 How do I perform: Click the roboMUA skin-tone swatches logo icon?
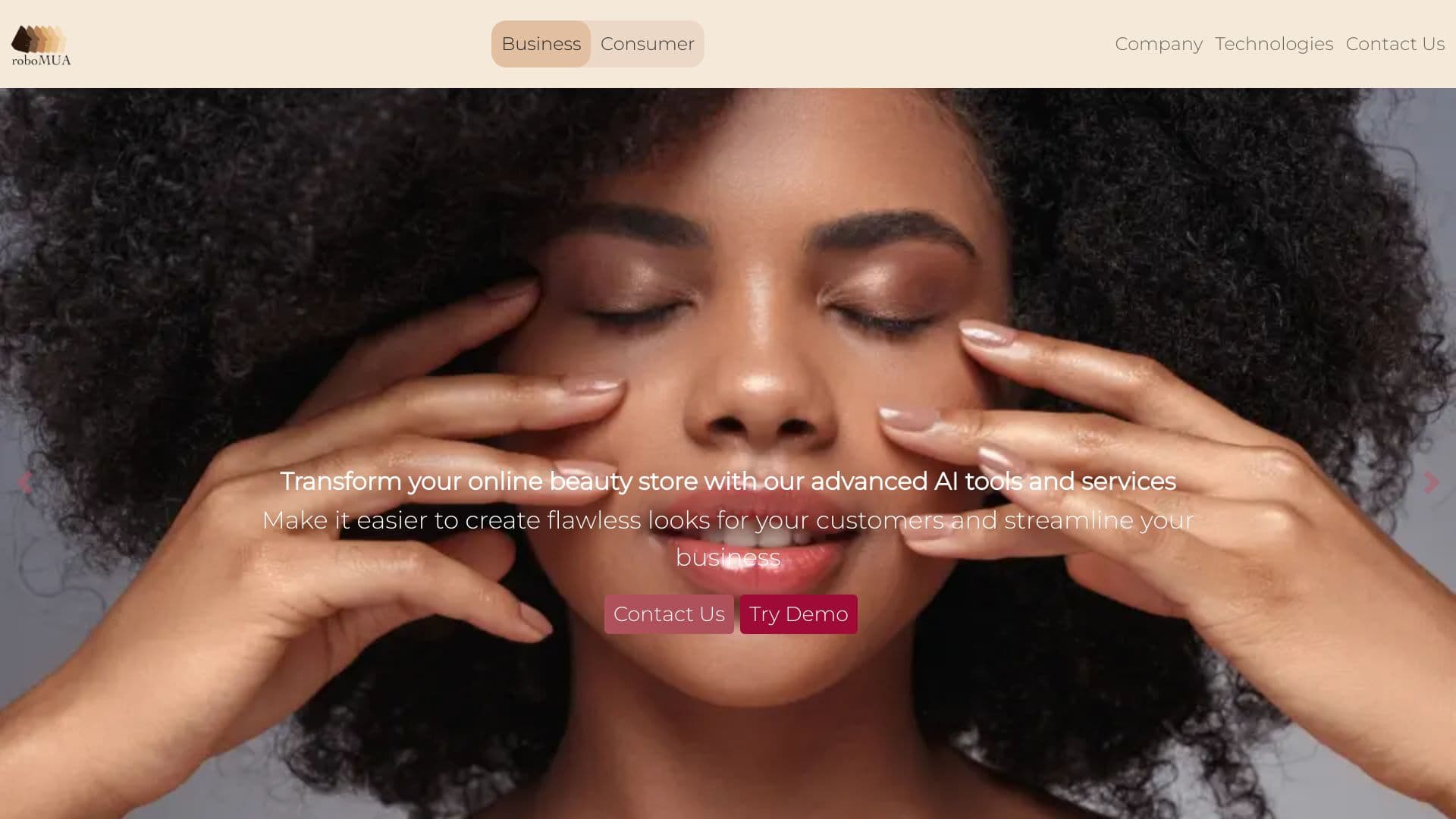(x=39, y=39)
